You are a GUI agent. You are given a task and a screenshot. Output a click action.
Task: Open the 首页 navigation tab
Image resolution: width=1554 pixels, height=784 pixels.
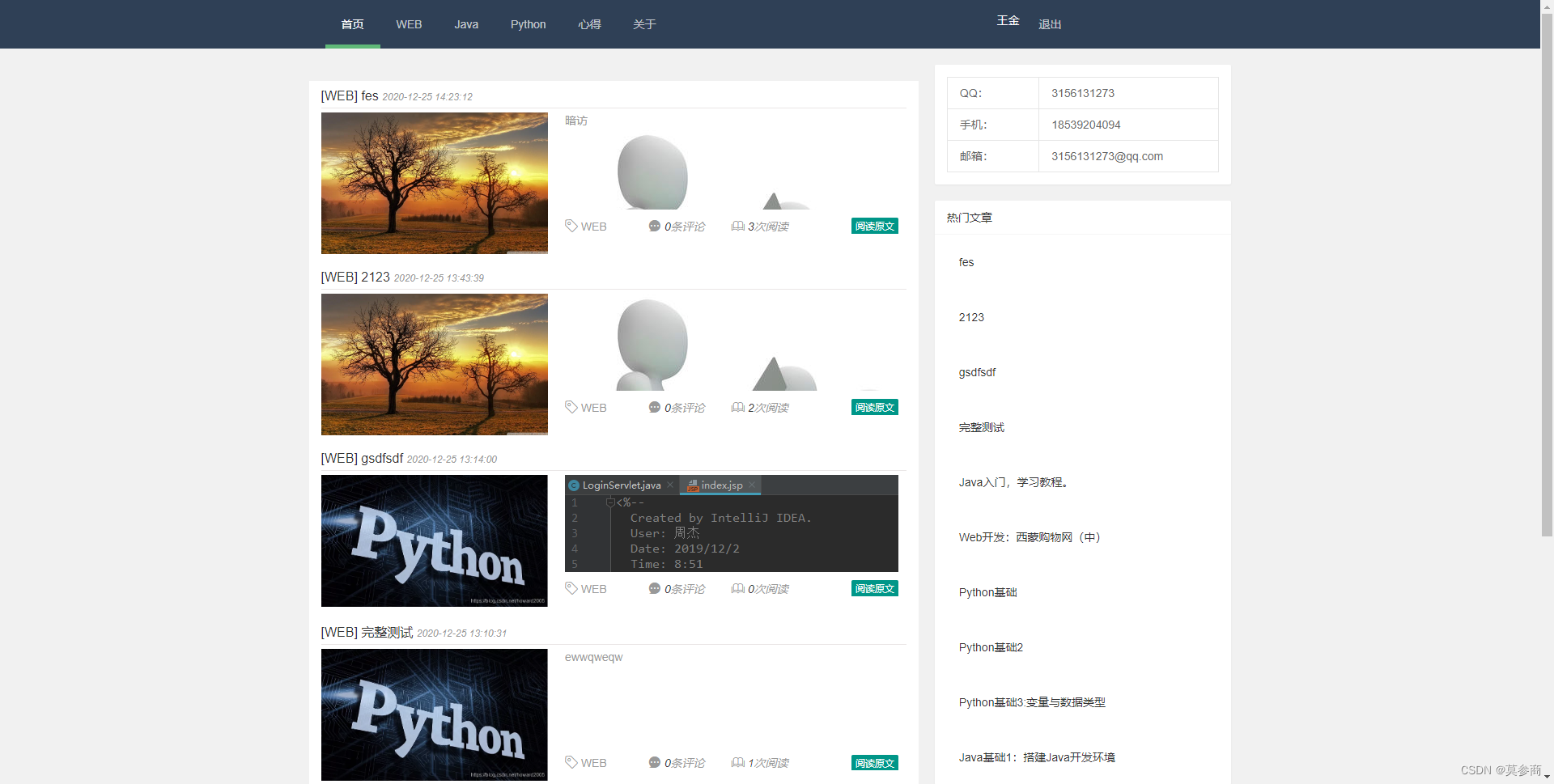tap(352, 24)
